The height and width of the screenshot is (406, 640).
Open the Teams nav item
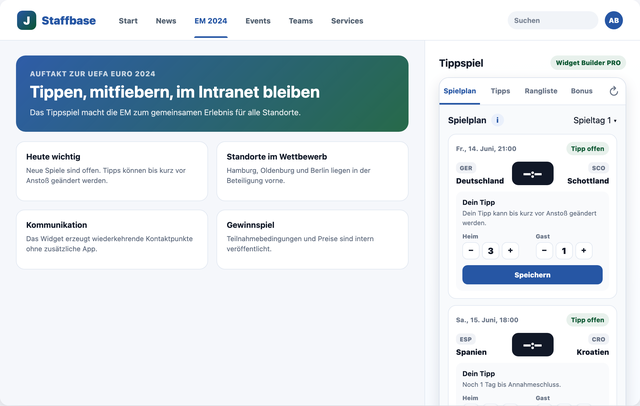[x=301, y=21]
